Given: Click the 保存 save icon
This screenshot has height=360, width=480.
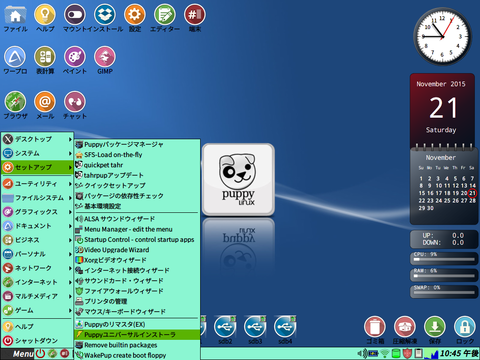Looking at the screenshot, I should [x=435, y=327].
